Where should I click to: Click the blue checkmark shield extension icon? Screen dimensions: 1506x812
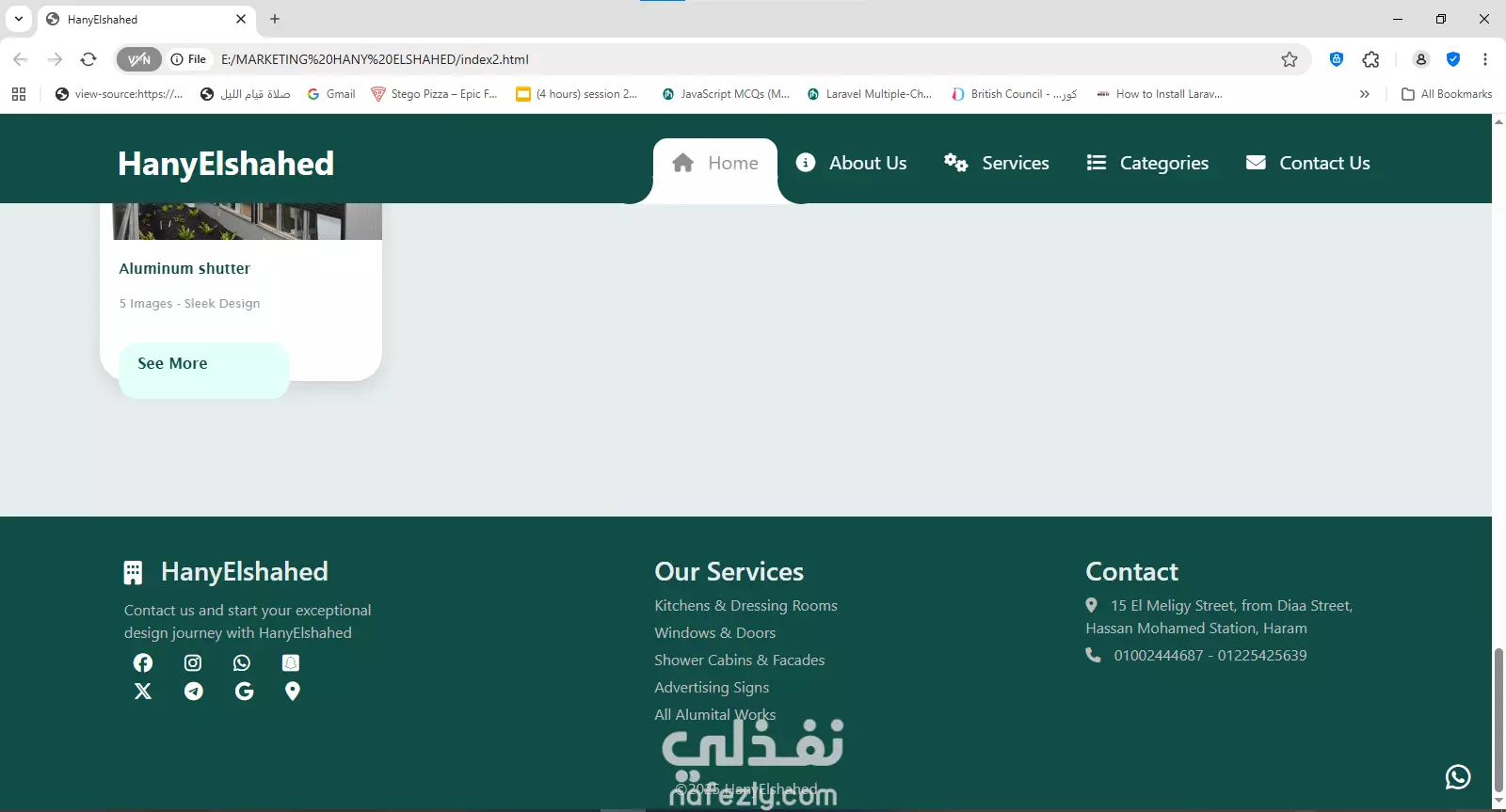(1453, 59)
